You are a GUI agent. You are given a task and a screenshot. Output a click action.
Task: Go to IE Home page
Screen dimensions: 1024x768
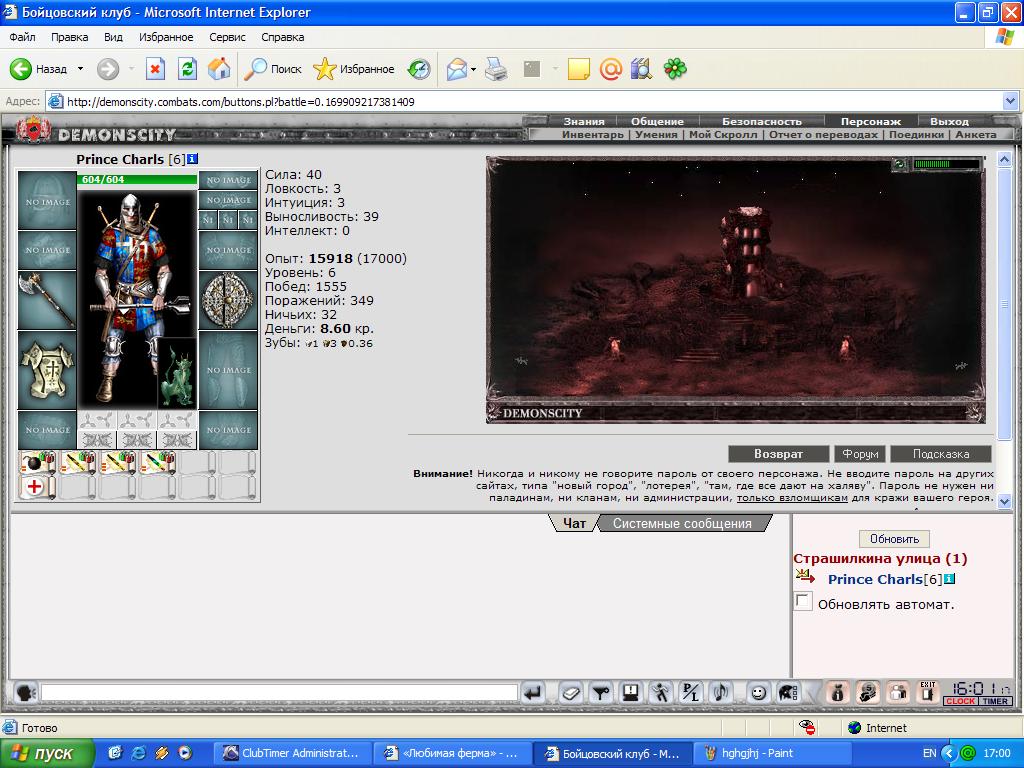pos(219,69)
